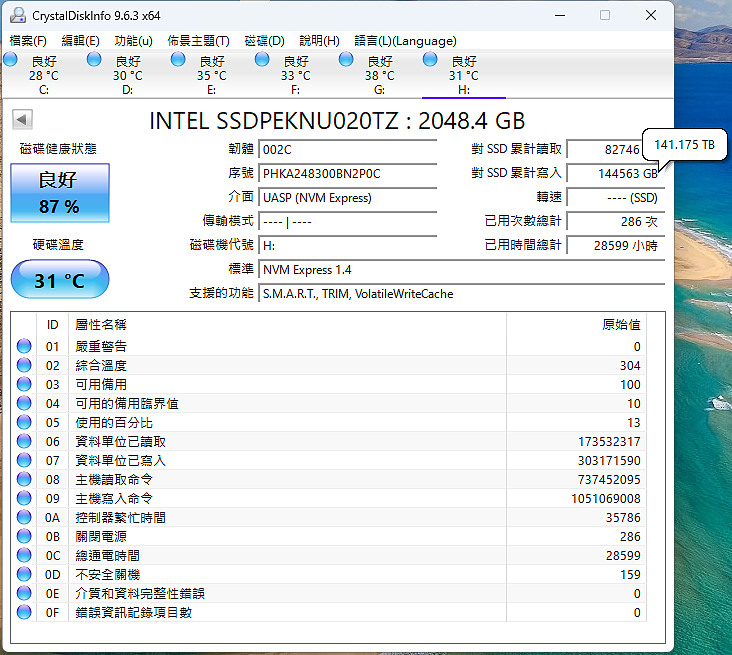Click raw value 173532317 of 資料單位已讀取
This screenshot has height=655, width=732.
point(609,441)
